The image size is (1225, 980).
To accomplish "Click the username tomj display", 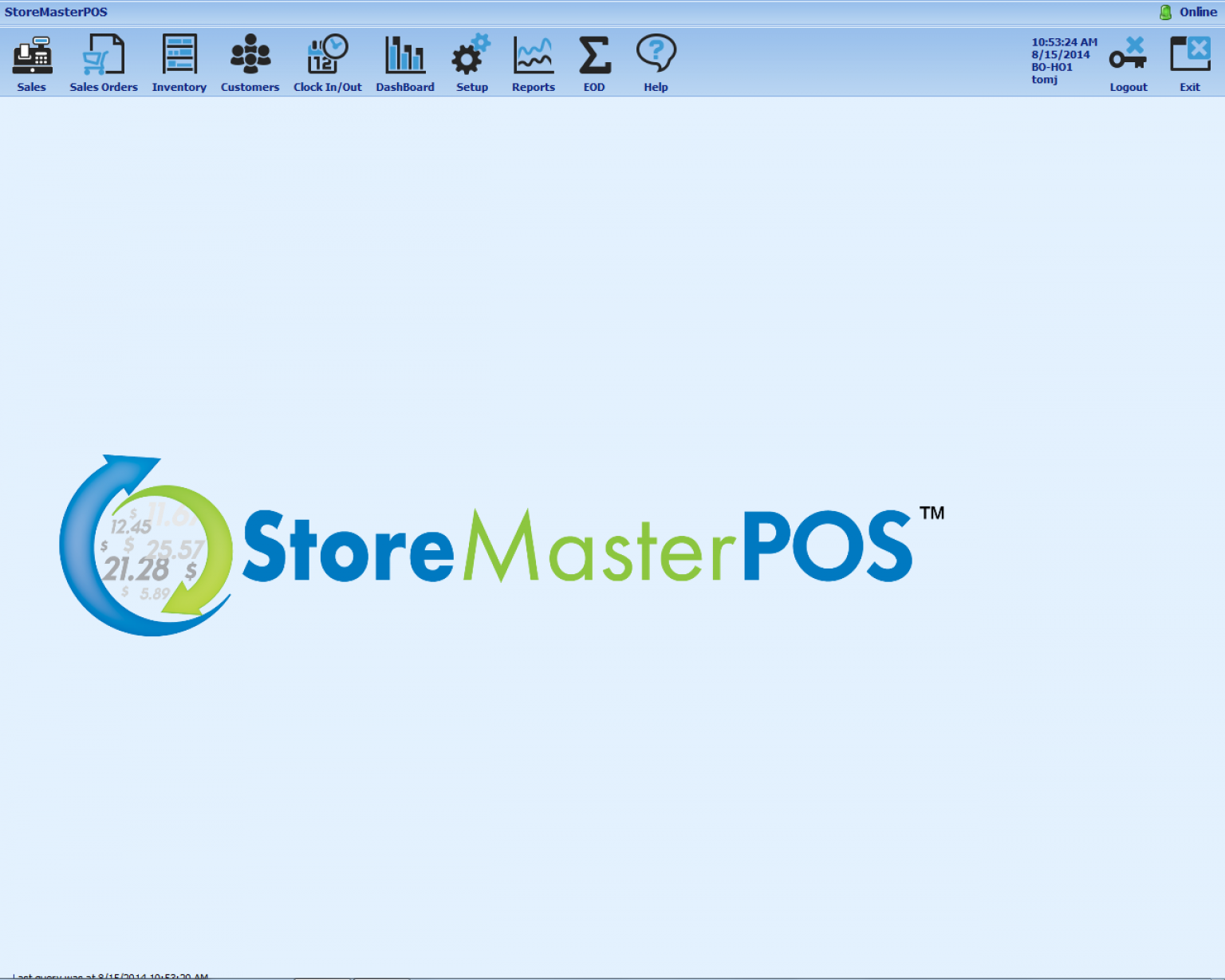I will pos(1044,79).
